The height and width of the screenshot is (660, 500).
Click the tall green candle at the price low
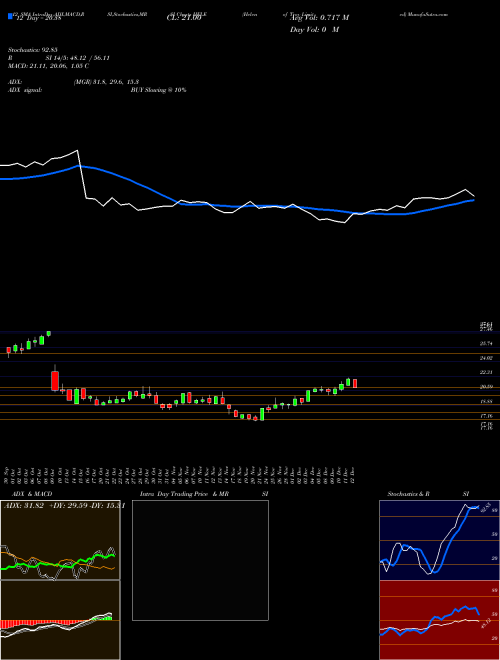(262, 414)
